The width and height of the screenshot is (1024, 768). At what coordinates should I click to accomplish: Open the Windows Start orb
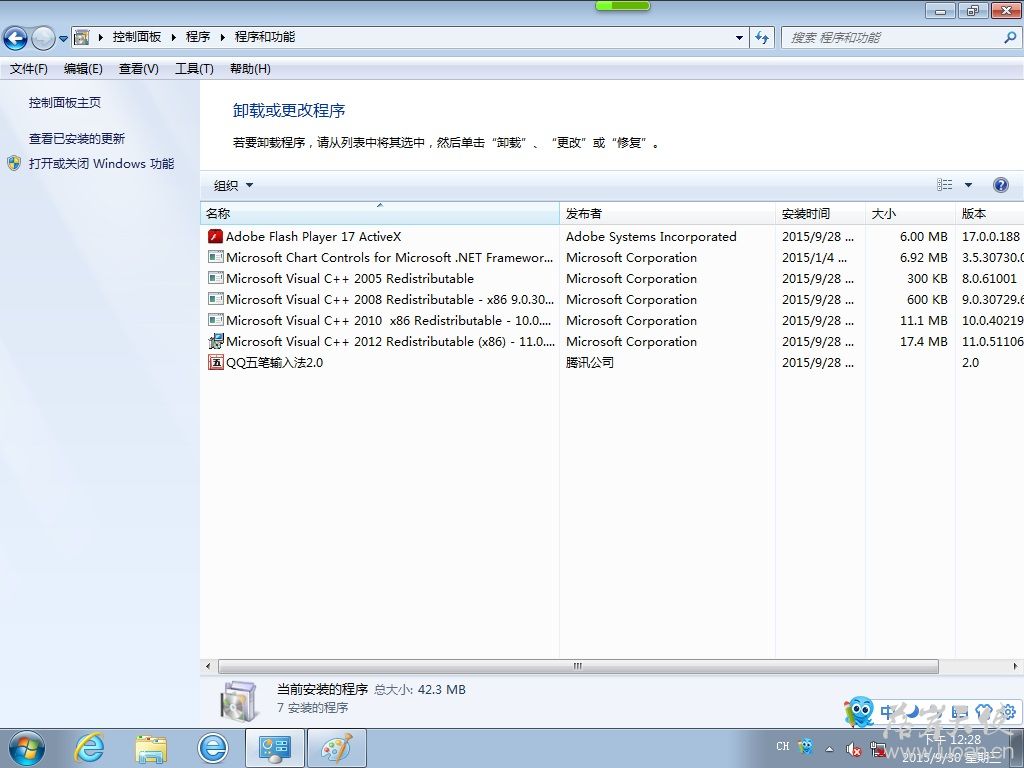pos(26,748)
